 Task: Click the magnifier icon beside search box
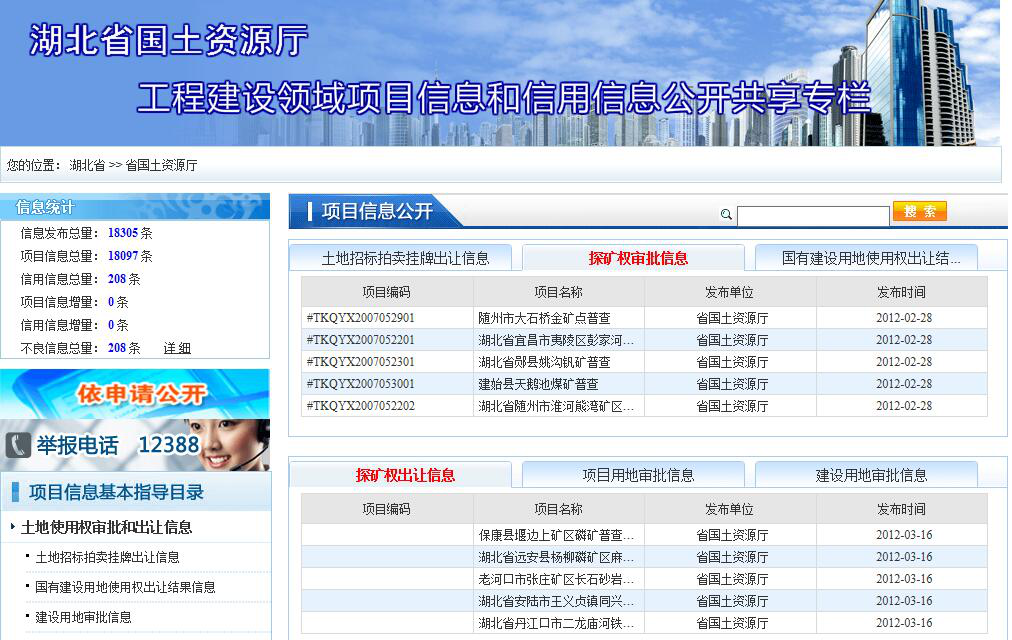[726, 214]
